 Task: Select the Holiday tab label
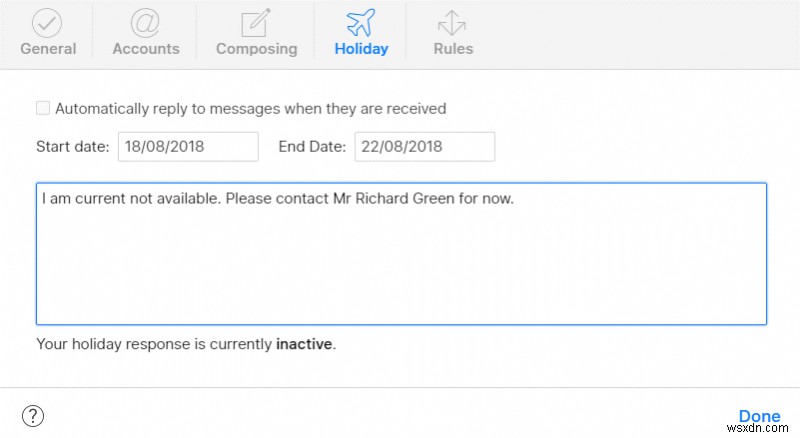click(x=361, y=48)
